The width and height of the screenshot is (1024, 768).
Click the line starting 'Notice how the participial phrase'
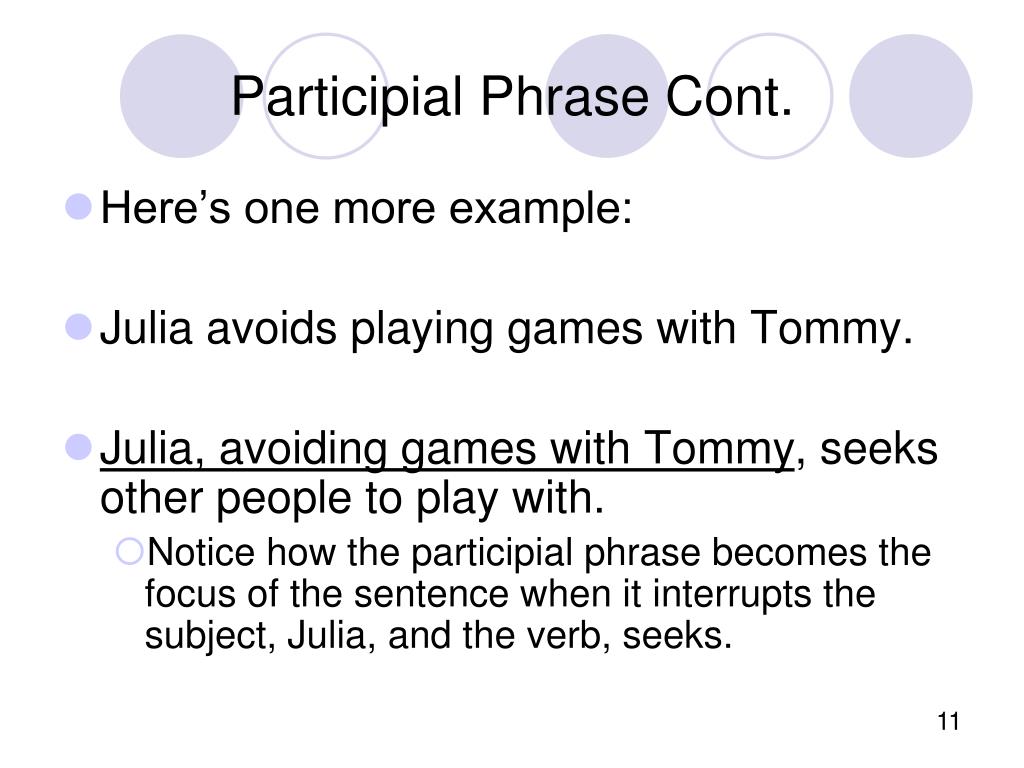click(539, 553)
